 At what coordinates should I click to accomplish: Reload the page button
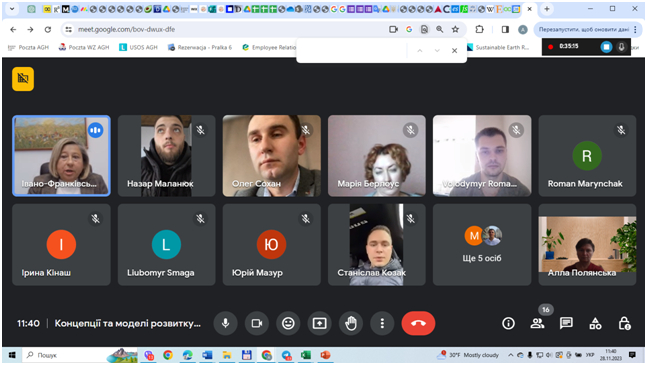coord(47,29)
